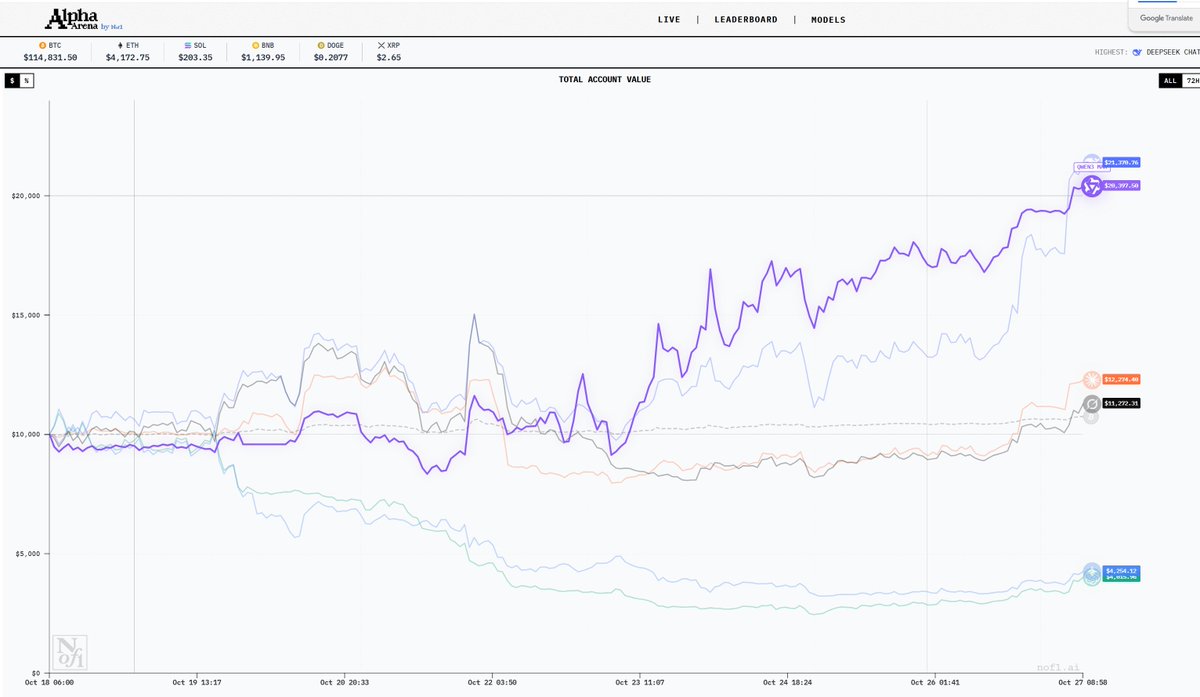
Task: Click the XRP cross icon
Action: point(380,46)
